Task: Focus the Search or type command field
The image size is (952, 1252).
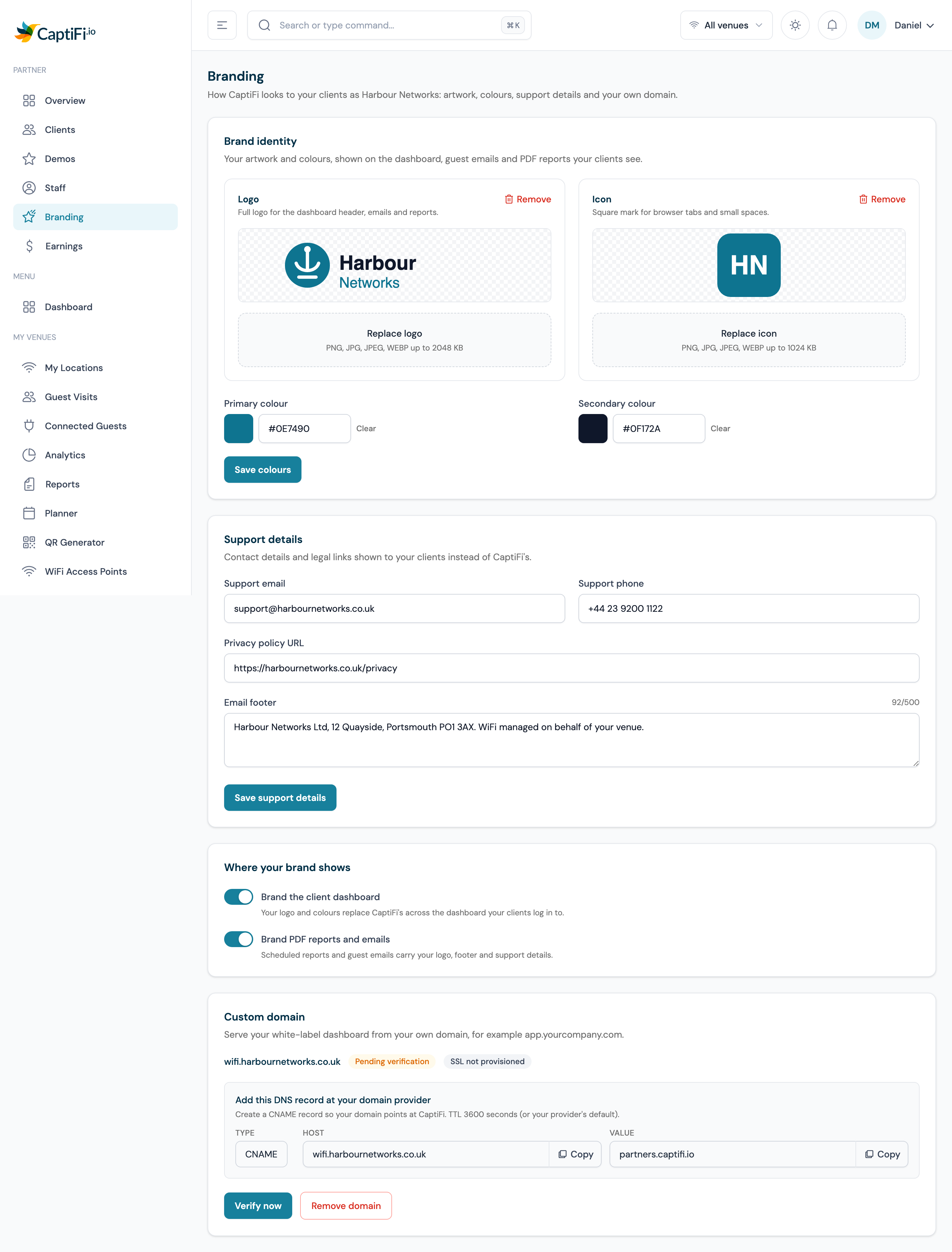Action: tap(389, 25)
